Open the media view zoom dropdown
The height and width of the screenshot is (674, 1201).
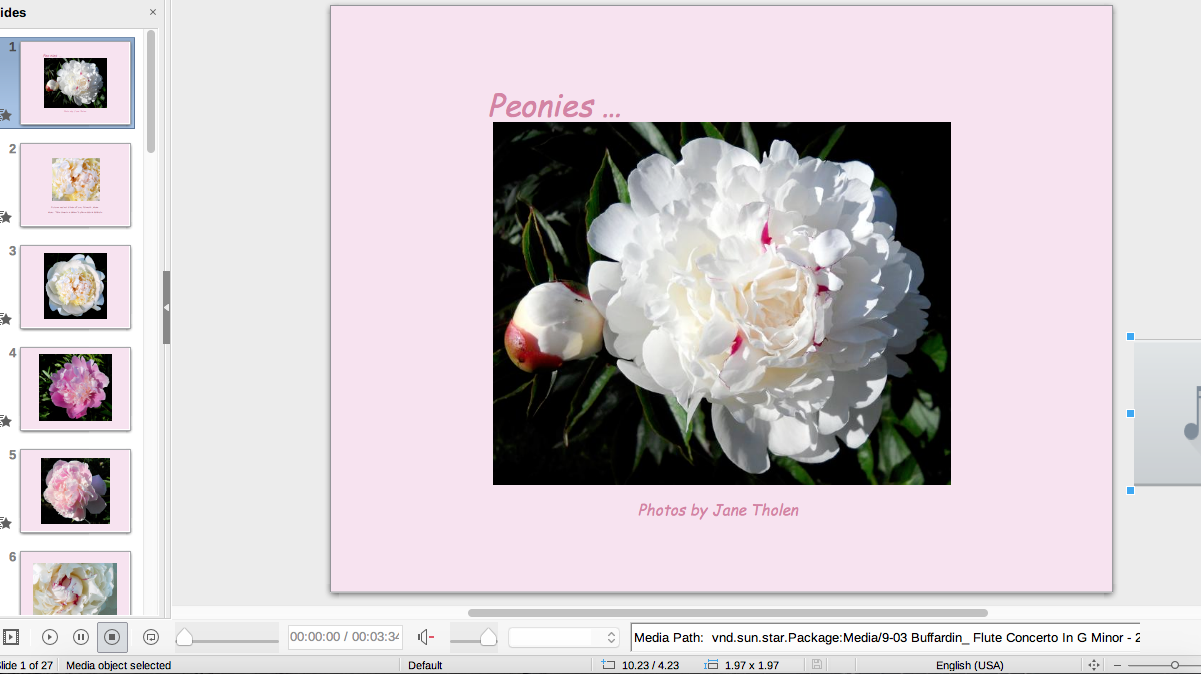click(x=564, y=637)
